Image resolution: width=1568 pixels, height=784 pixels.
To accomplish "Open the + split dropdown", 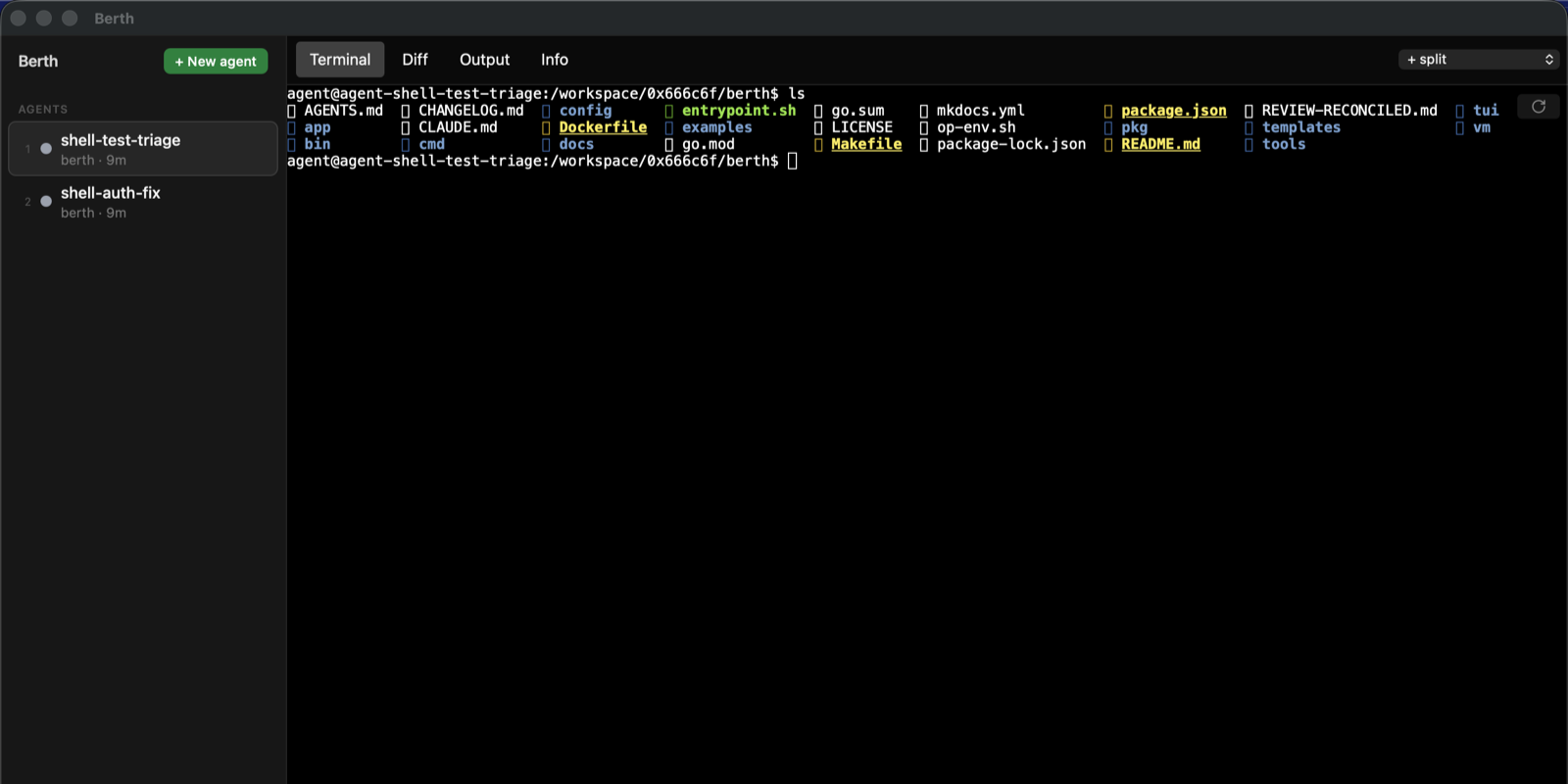I will click(x=1479, y=60).
